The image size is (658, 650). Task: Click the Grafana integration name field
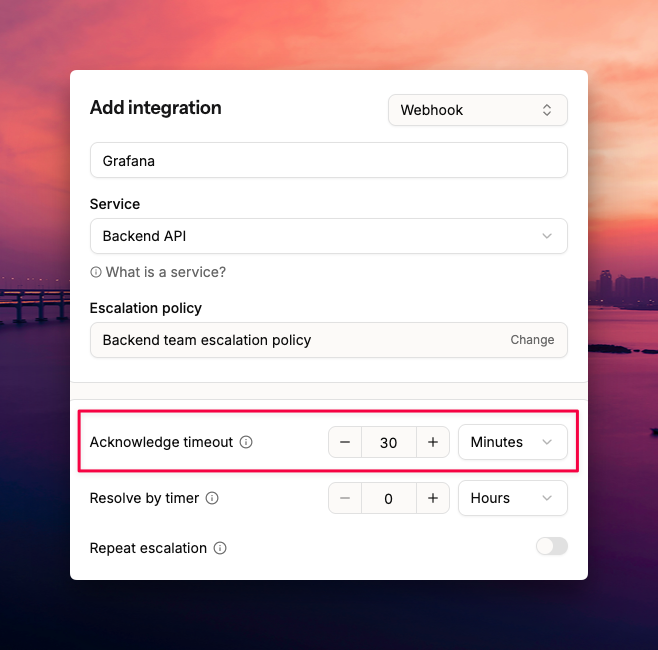(x=329, y=160)
